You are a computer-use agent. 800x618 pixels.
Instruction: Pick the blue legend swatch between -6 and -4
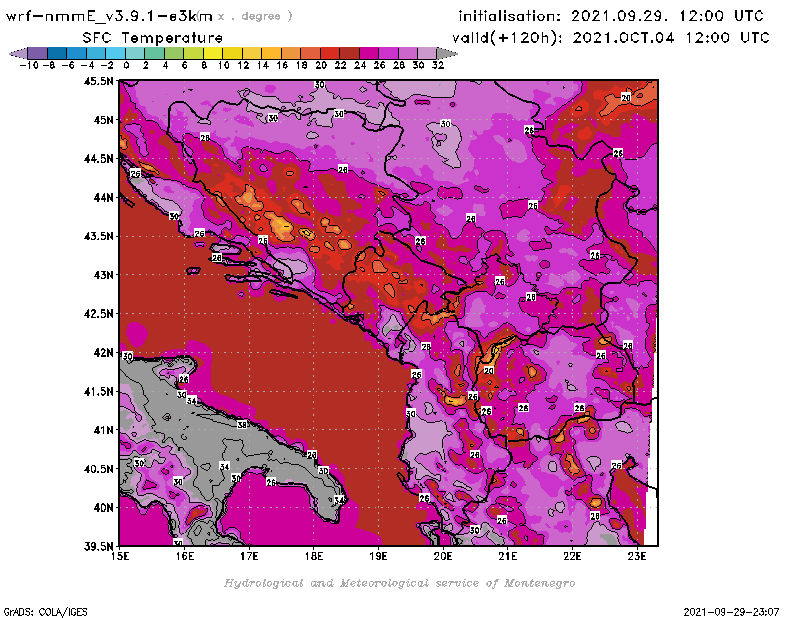(x=77, y=54)
